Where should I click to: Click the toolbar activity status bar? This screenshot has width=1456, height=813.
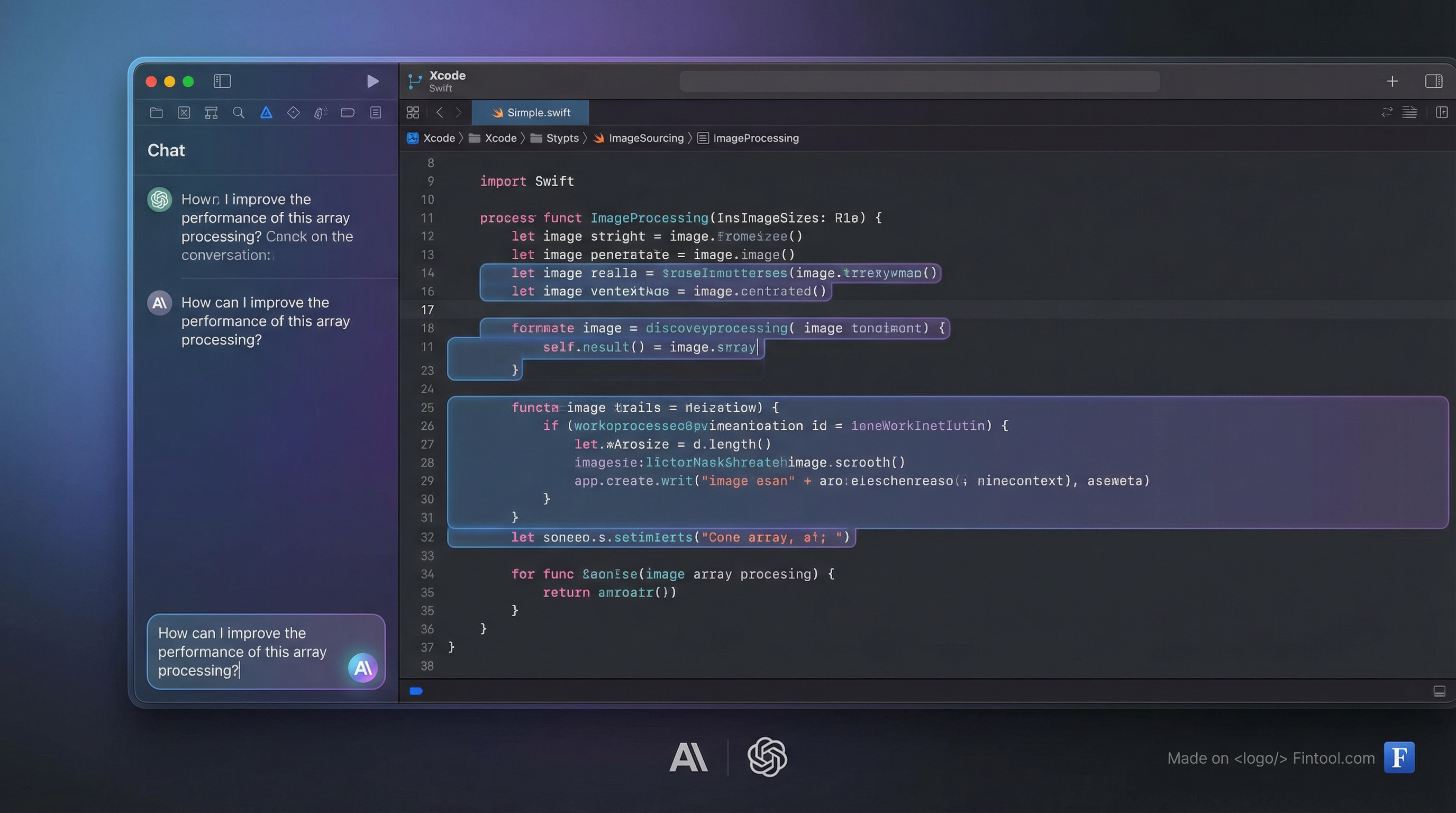coord(919,82)
